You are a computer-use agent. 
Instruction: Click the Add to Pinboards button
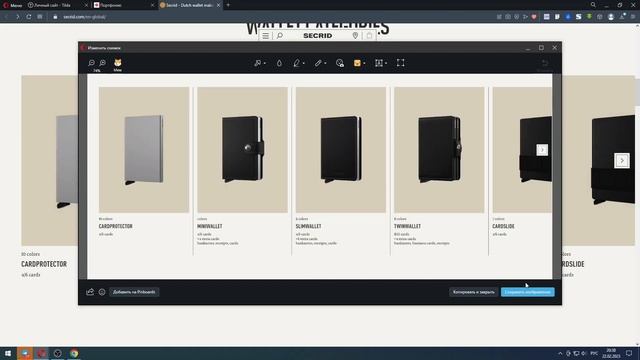(x=134, y=292)
